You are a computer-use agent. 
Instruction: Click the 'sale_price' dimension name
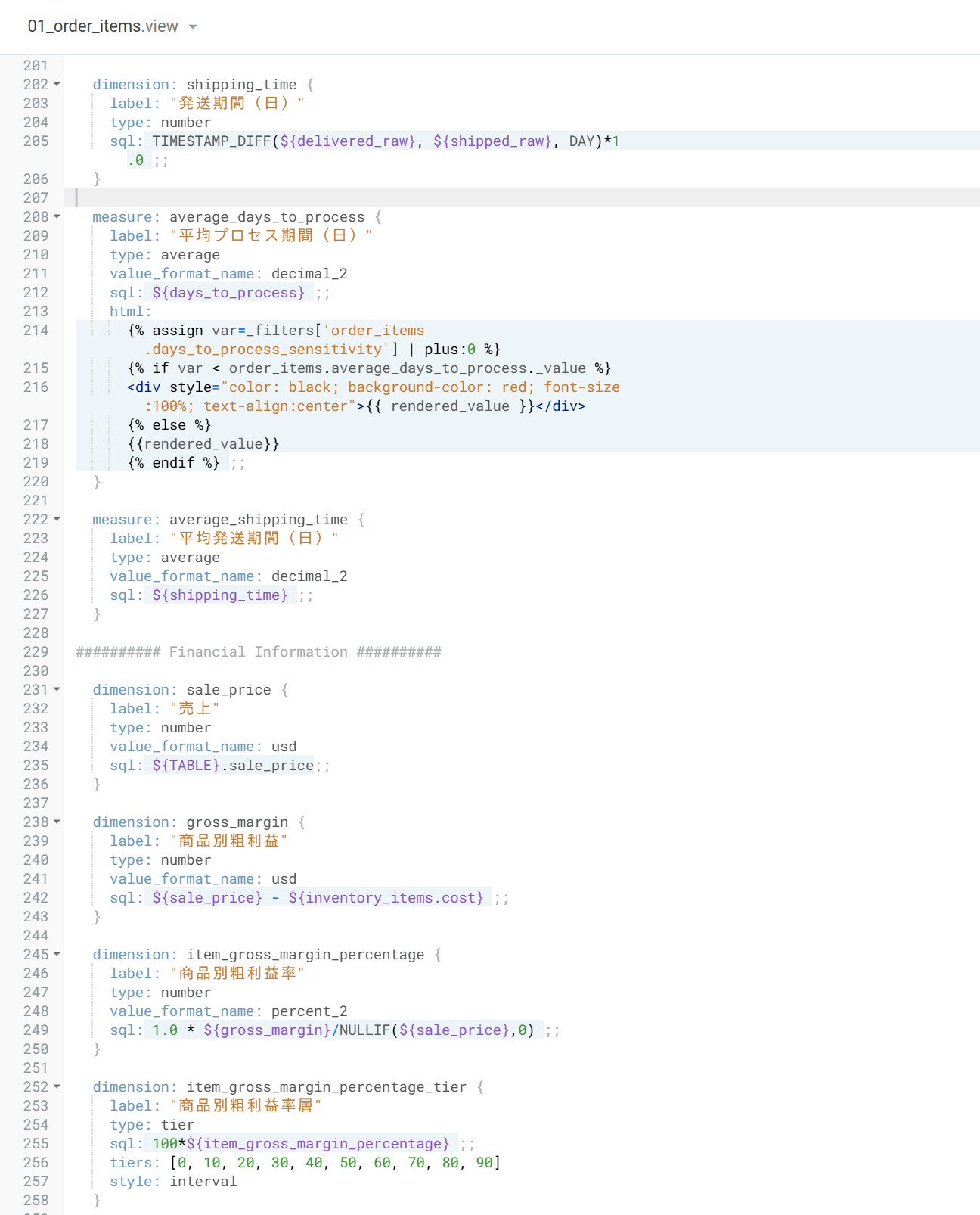pyautogui.click(x=229, y=689)
